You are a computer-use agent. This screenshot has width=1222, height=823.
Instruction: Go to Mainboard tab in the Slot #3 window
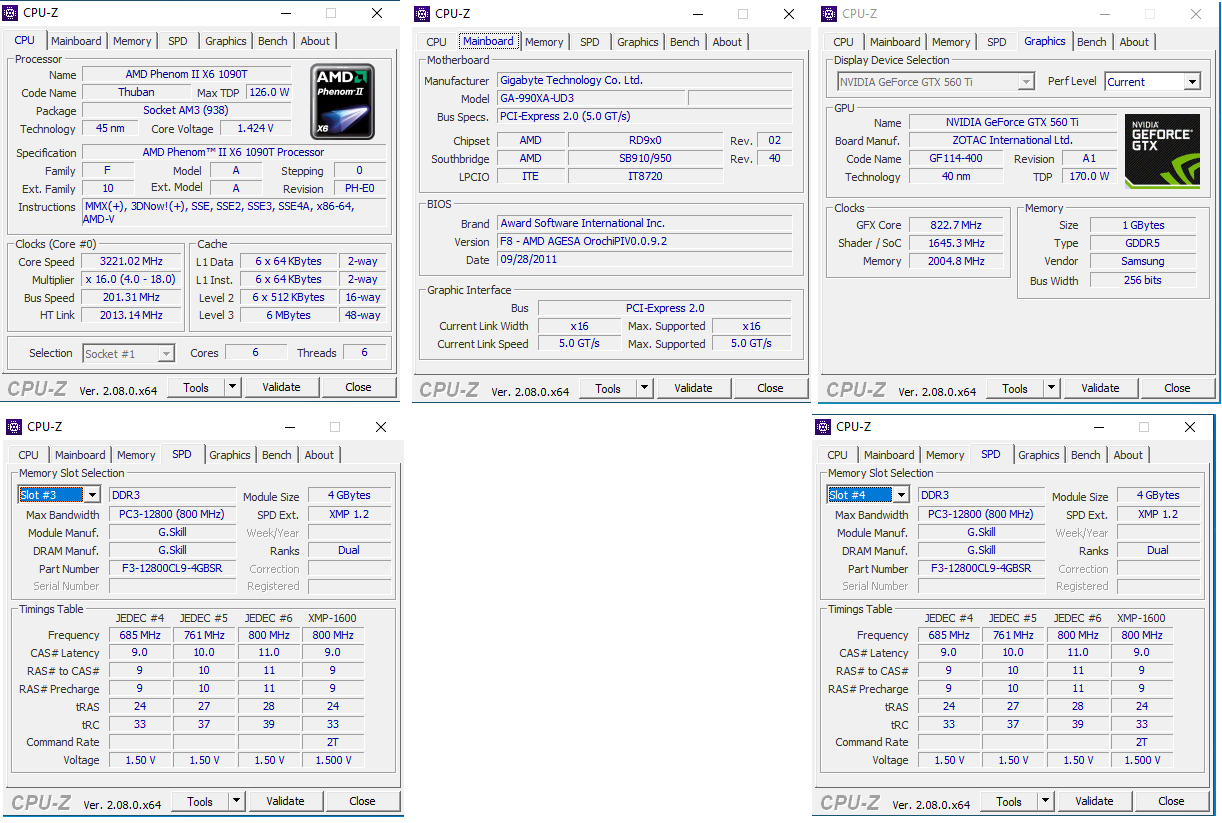80,455
